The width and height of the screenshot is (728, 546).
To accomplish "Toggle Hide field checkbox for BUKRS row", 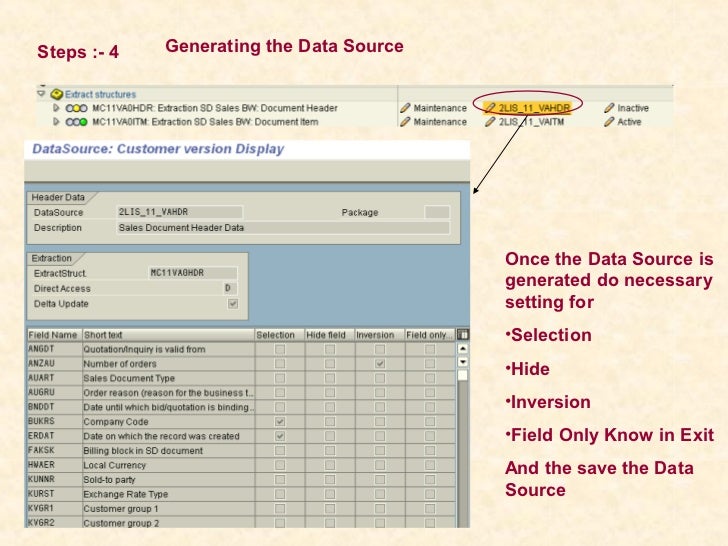I will tap(330, 422).
